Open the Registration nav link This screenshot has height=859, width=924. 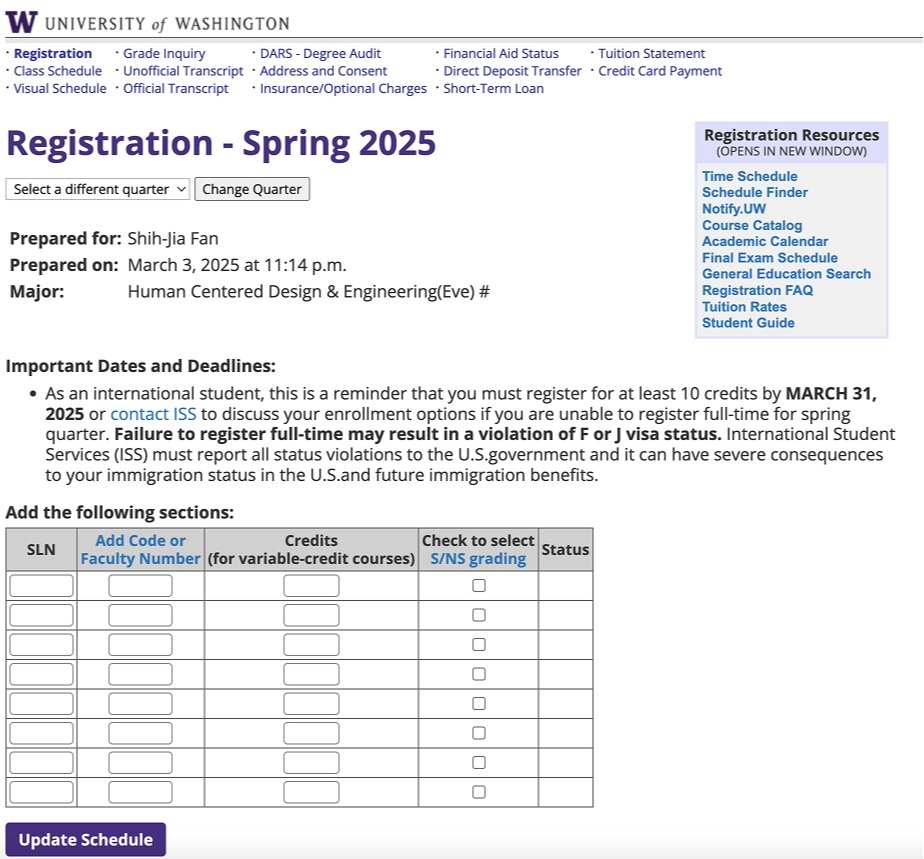[53, 54]
